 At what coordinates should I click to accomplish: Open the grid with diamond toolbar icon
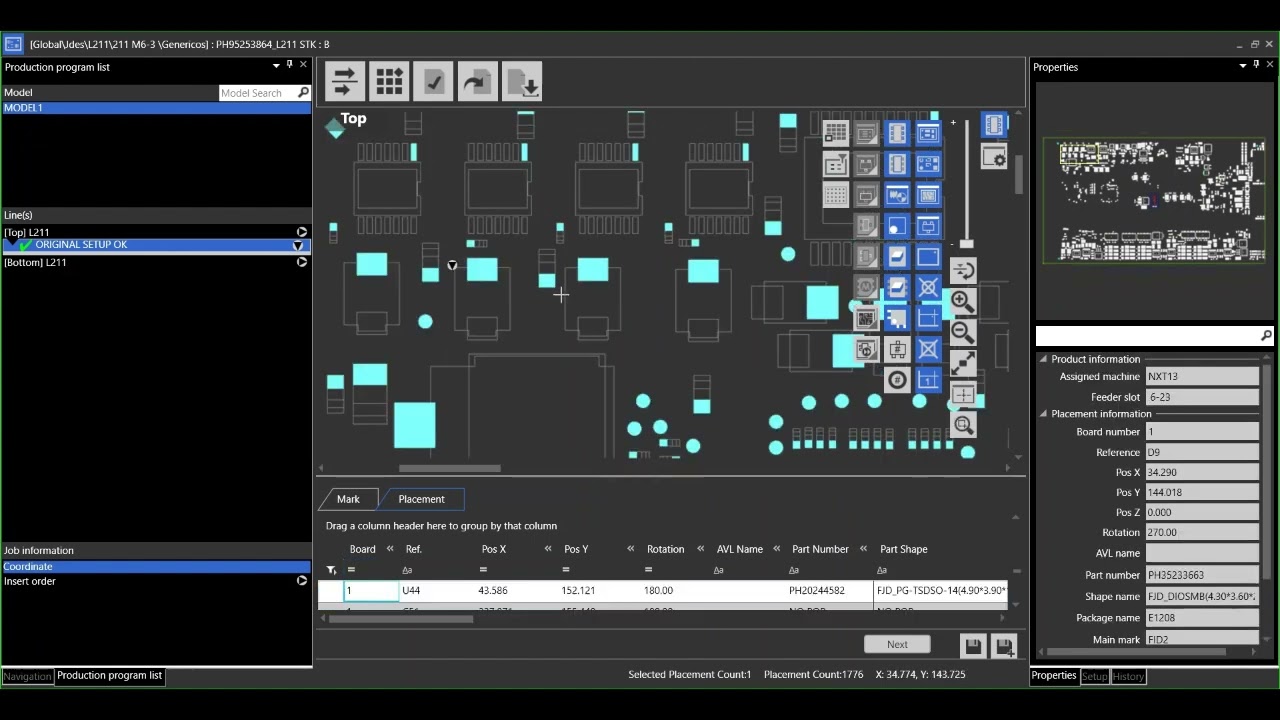pyautogui.click(x=389, y=82)
